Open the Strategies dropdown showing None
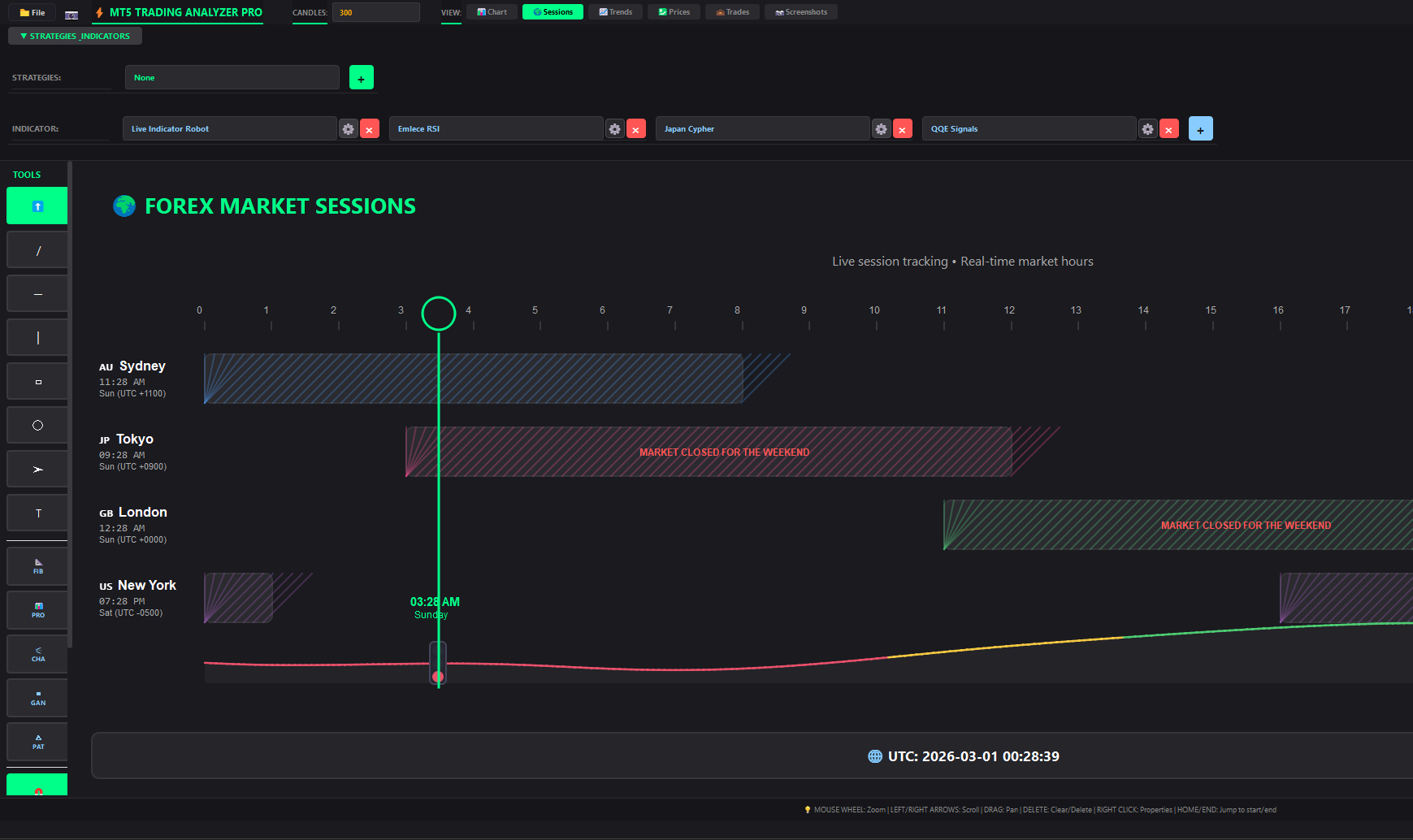Screen dimensions: 1413x840 pos(232,78)
